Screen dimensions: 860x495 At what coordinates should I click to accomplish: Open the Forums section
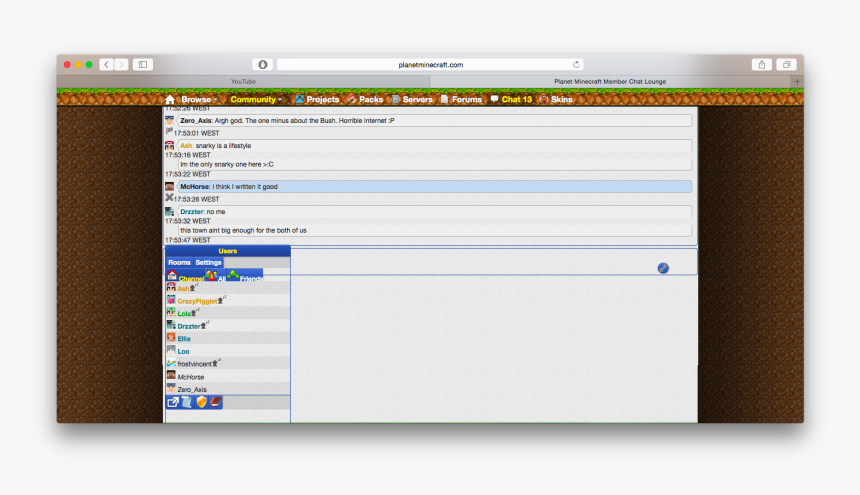461,99
